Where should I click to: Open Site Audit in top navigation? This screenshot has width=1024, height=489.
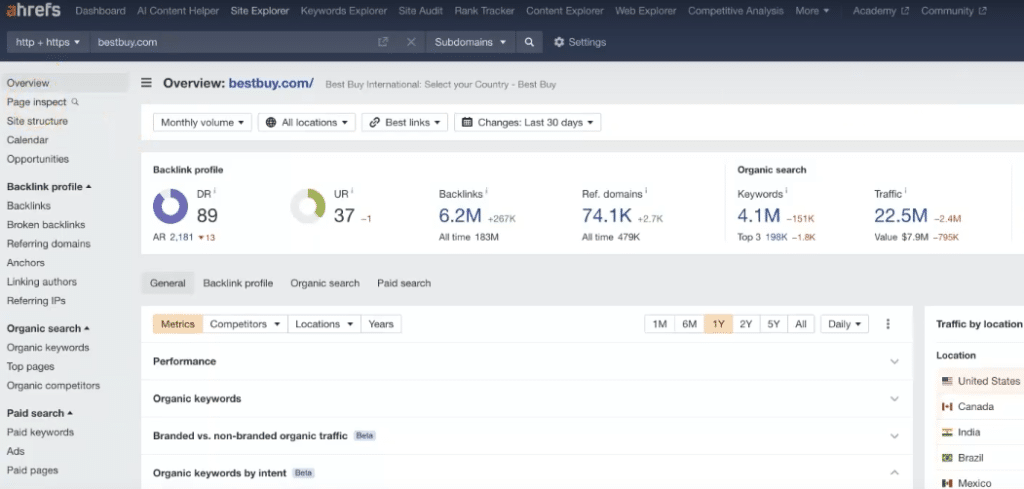pyautogui.click(x=420, y=10)
